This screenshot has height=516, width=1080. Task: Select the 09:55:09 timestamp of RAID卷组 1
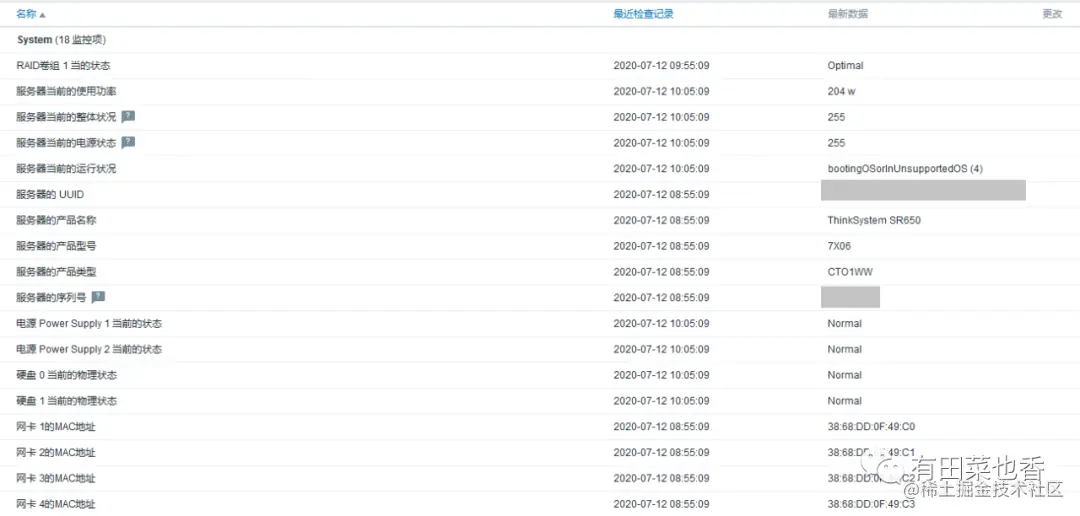(x=661, y=65)
